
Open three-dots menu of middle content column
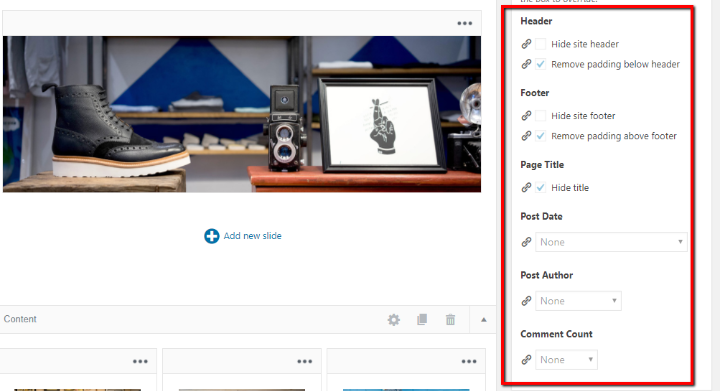[x=304, y=362]
